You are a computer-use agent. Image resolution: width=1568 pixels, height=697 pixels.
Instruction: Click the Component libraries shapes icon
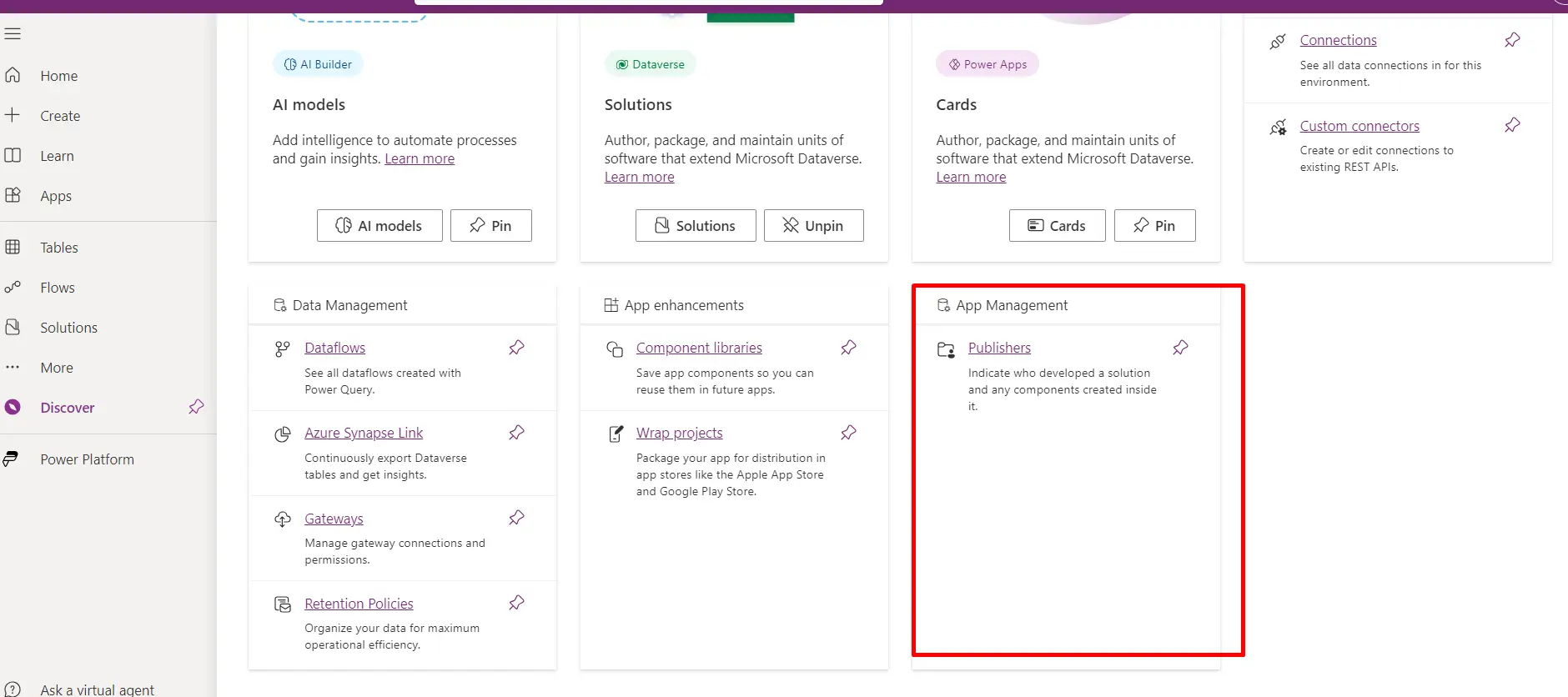pos(615,349)
